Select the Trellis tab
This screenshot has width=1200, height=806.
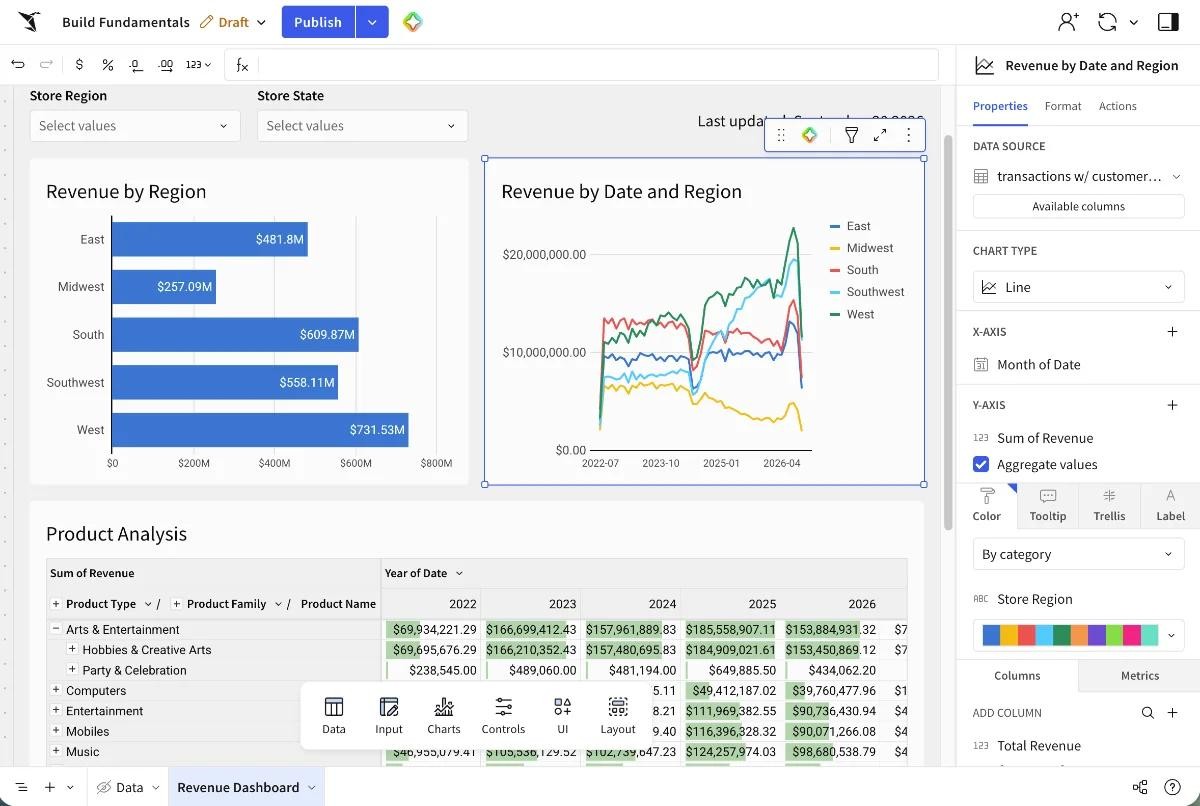(x=1109, y=506)
